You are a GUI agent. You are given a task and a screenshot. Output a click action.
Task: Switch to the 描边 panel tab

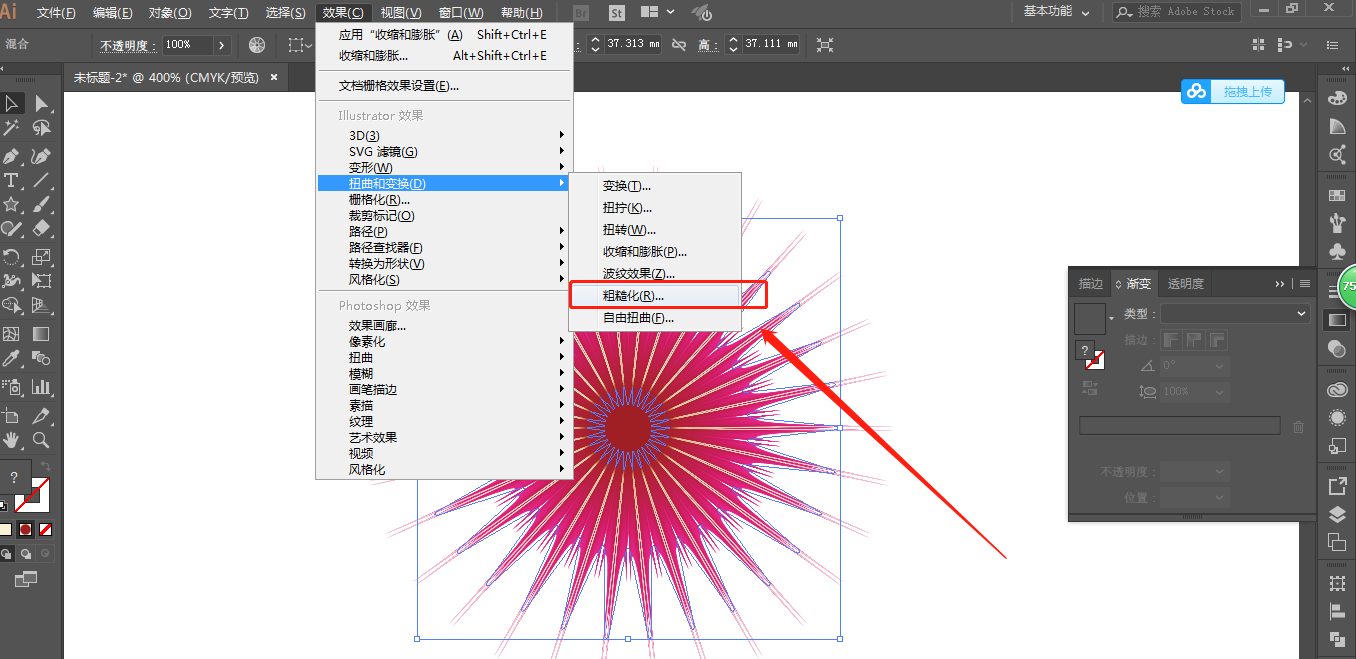1090,284
